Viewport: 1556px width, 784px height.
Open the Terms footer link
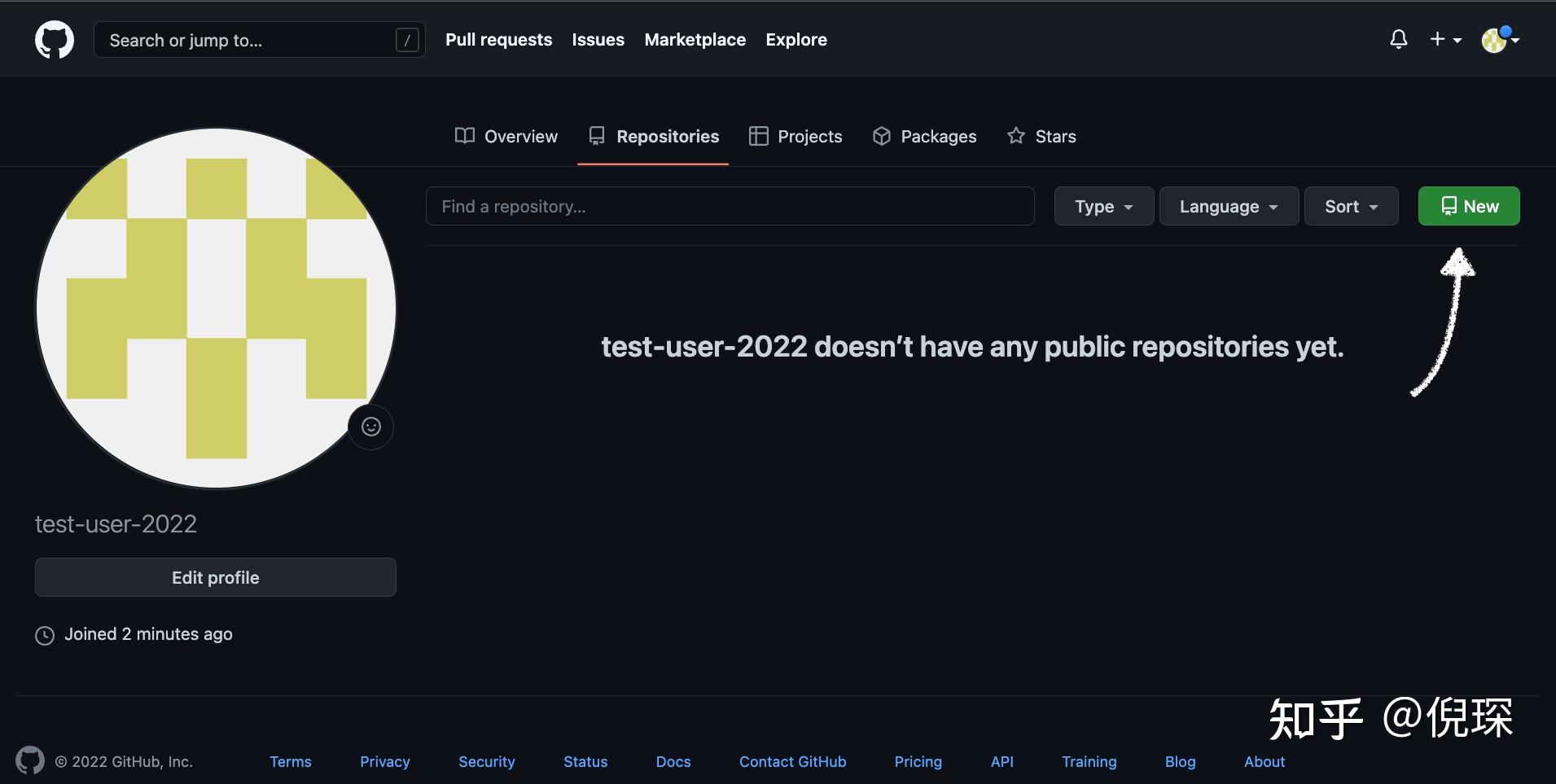(291, 762)
